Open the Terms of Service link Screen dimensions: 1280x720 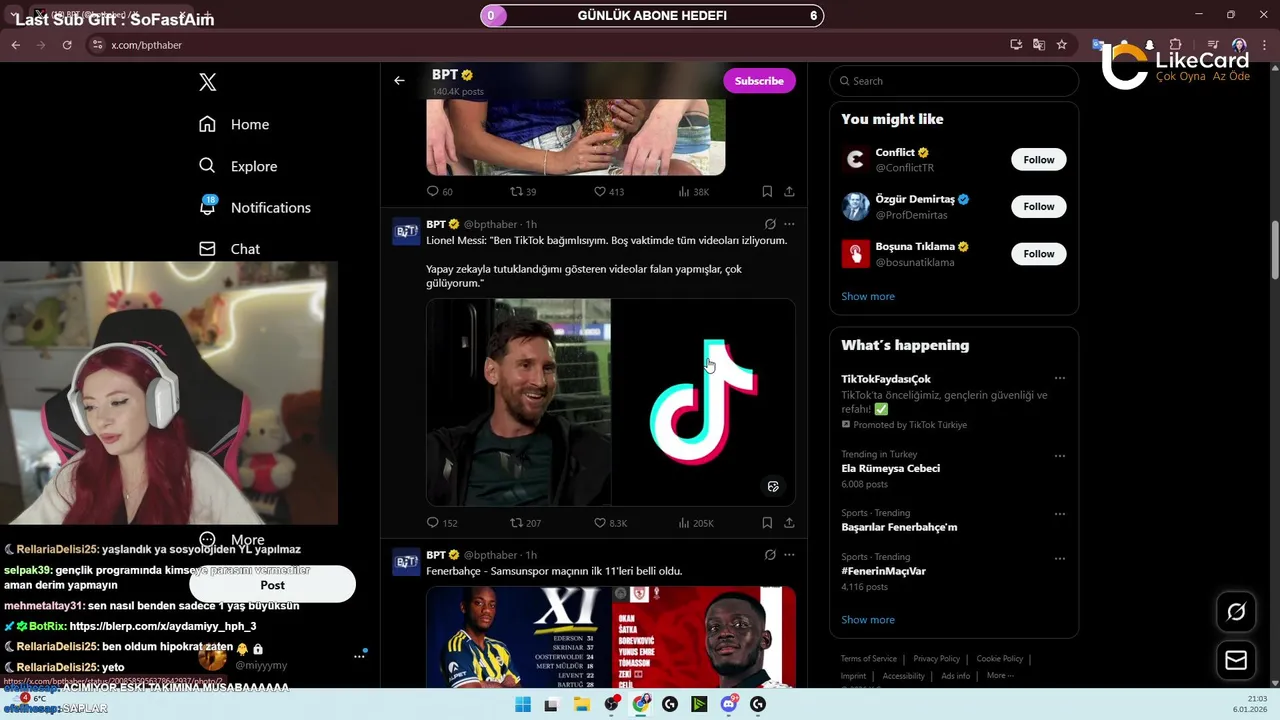tap(868, 659)
